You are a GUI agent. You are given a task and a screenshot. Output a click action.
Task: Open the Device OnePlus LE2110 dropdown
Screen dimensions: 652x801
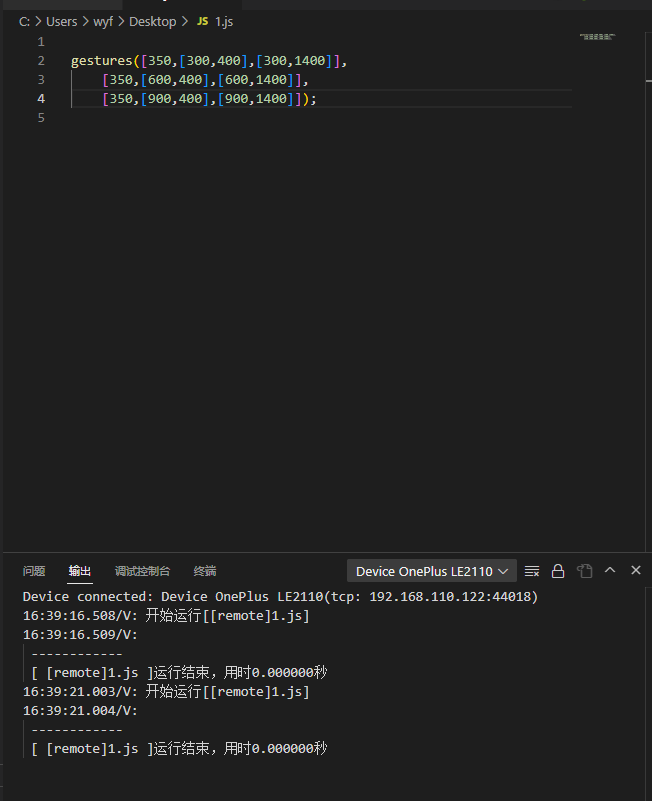(432, 571)
